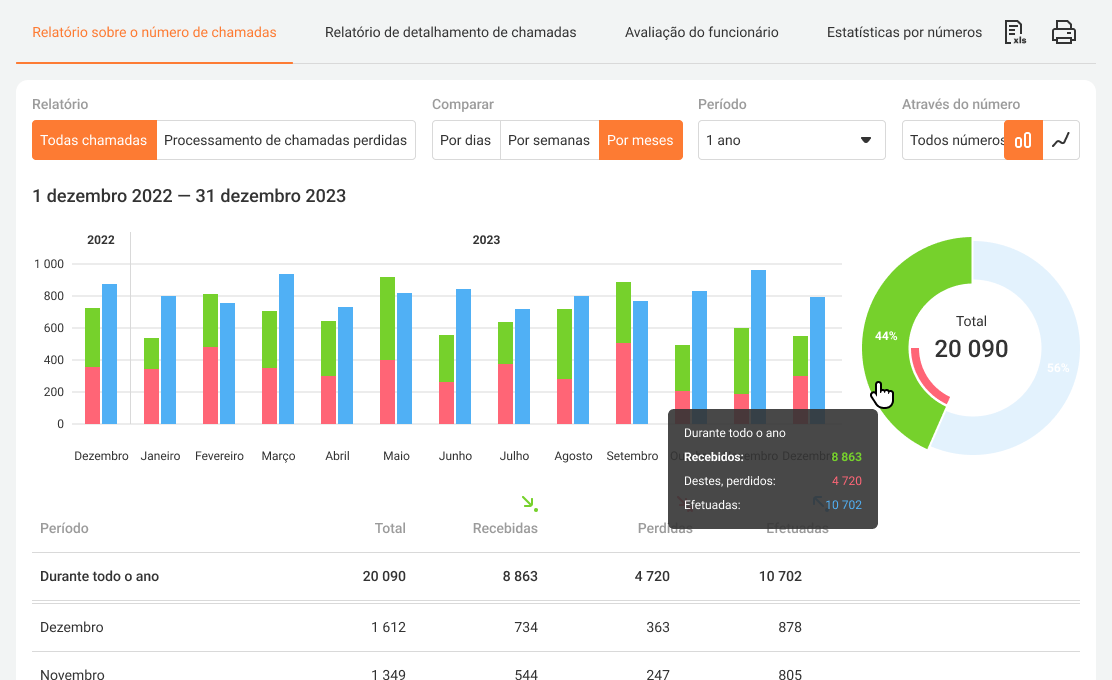This screenshot has width=1112, height=680.
Task: Compare by 'Por semanas'
Action: point(548,140)
